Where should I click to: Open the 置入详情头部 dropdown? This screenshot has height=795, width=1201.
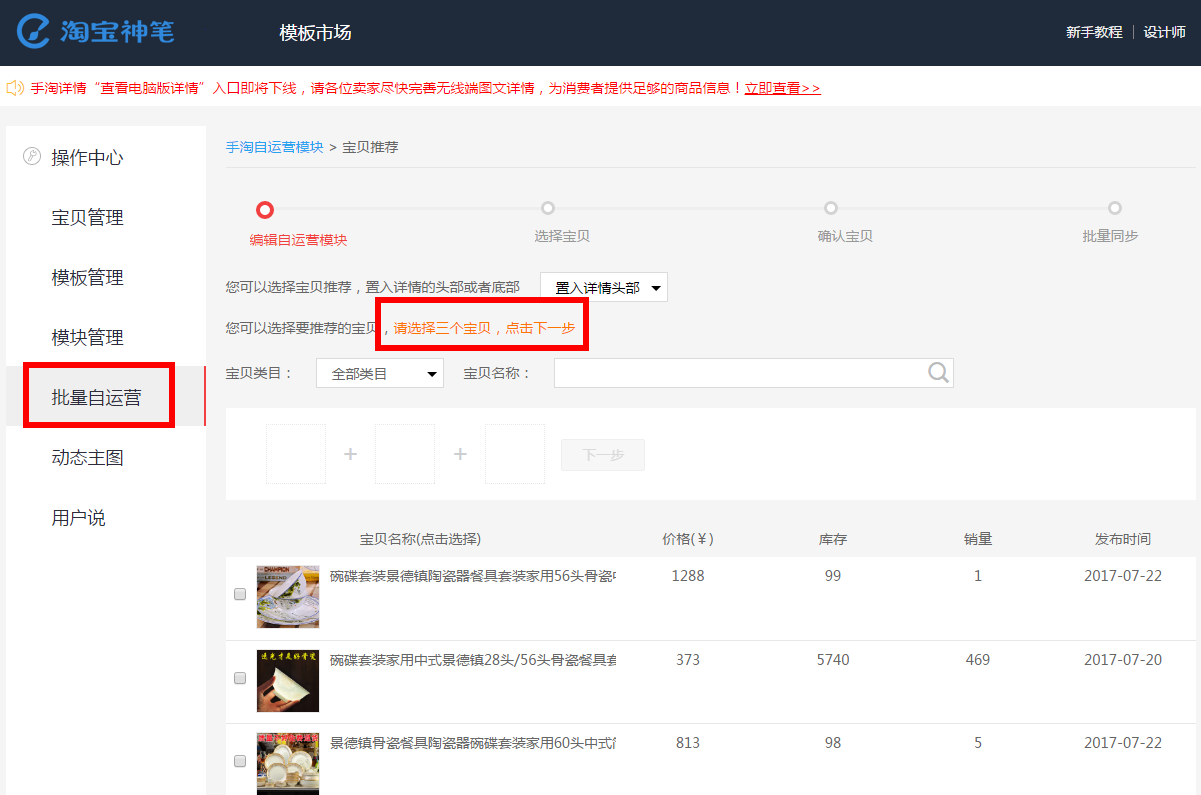tap(604, 288)
